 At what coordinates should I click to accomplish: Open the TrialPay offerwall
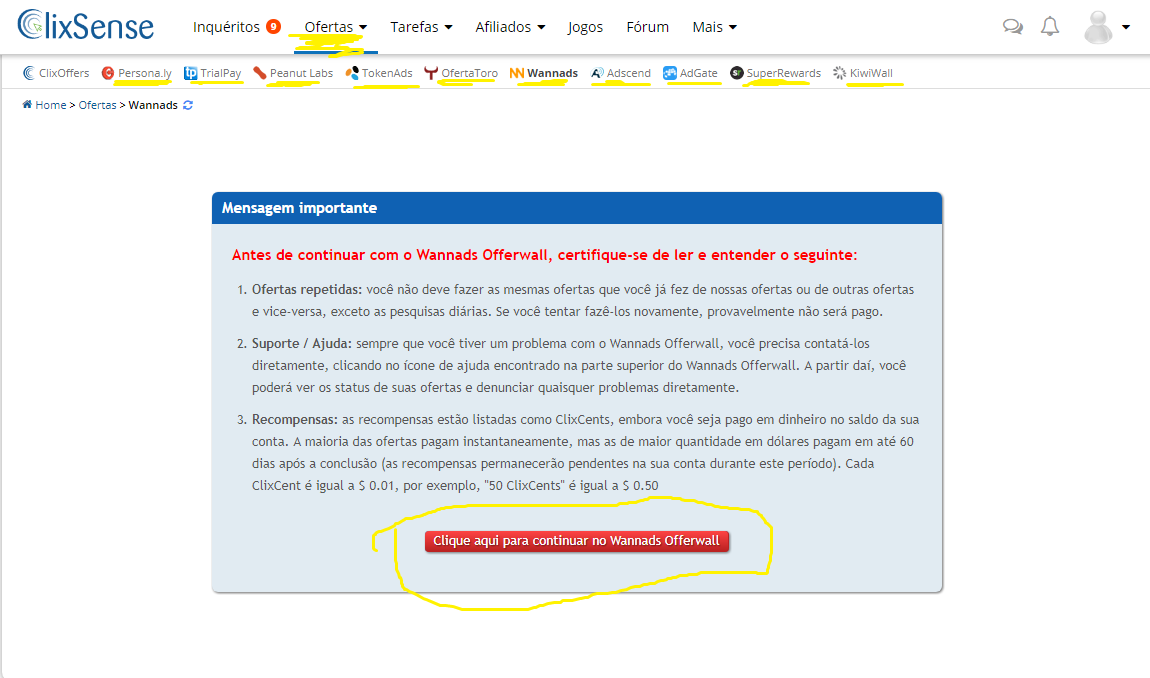click(x=213, y=73)
